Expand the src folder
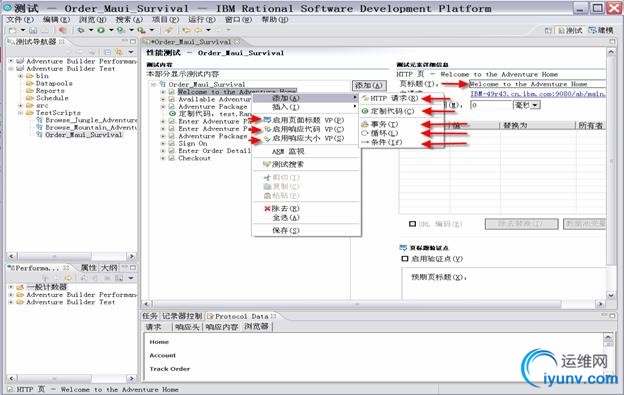The width and height of the screenshot is (624, 395). [x=20, y=105]
